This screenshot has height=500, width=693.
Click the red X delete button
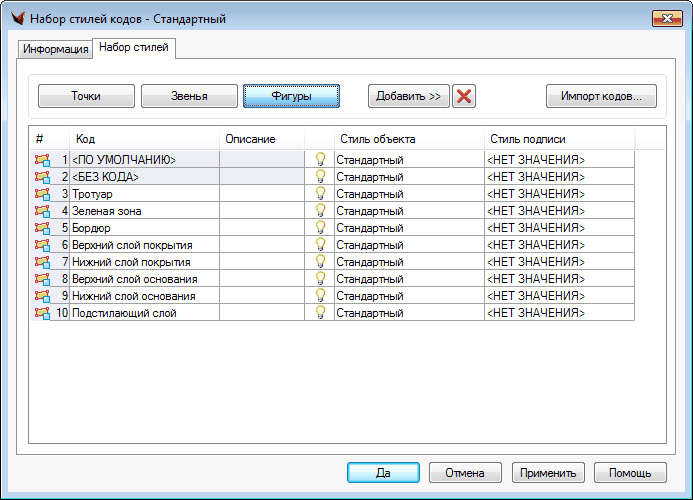463,96
